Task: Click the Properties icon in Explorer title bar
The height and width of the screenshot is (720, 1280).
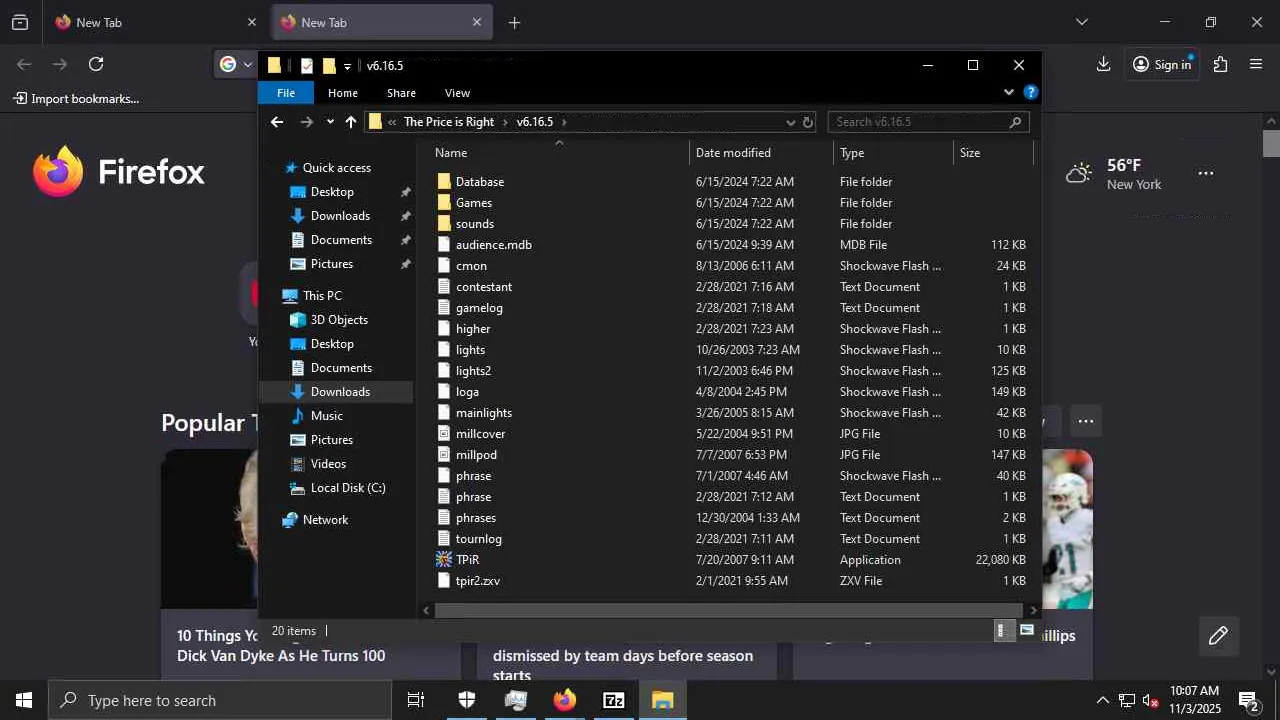Action: (307, 66)
